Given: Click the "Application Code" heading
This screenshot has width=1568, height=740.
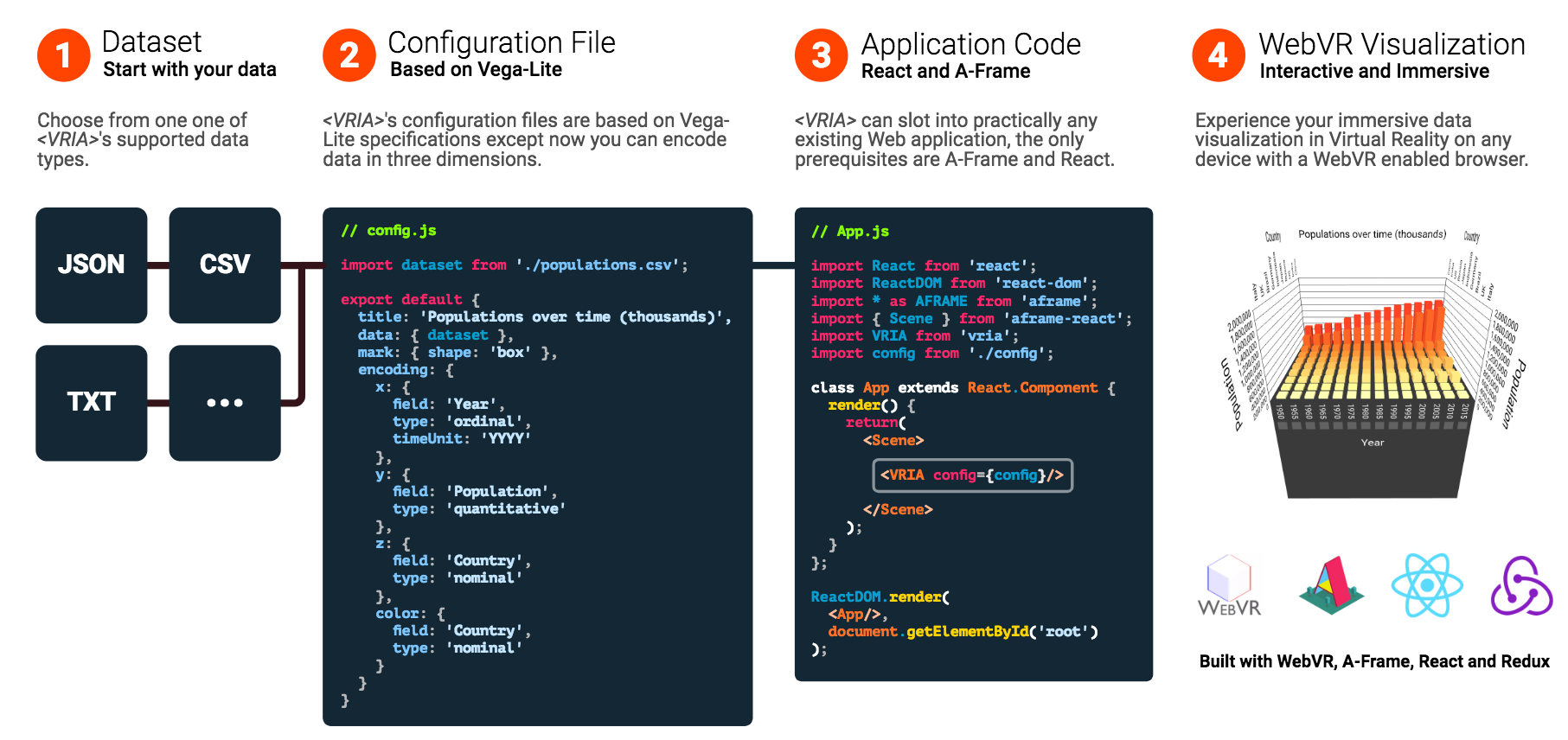Looking at the screenshot, I should 971,44.
